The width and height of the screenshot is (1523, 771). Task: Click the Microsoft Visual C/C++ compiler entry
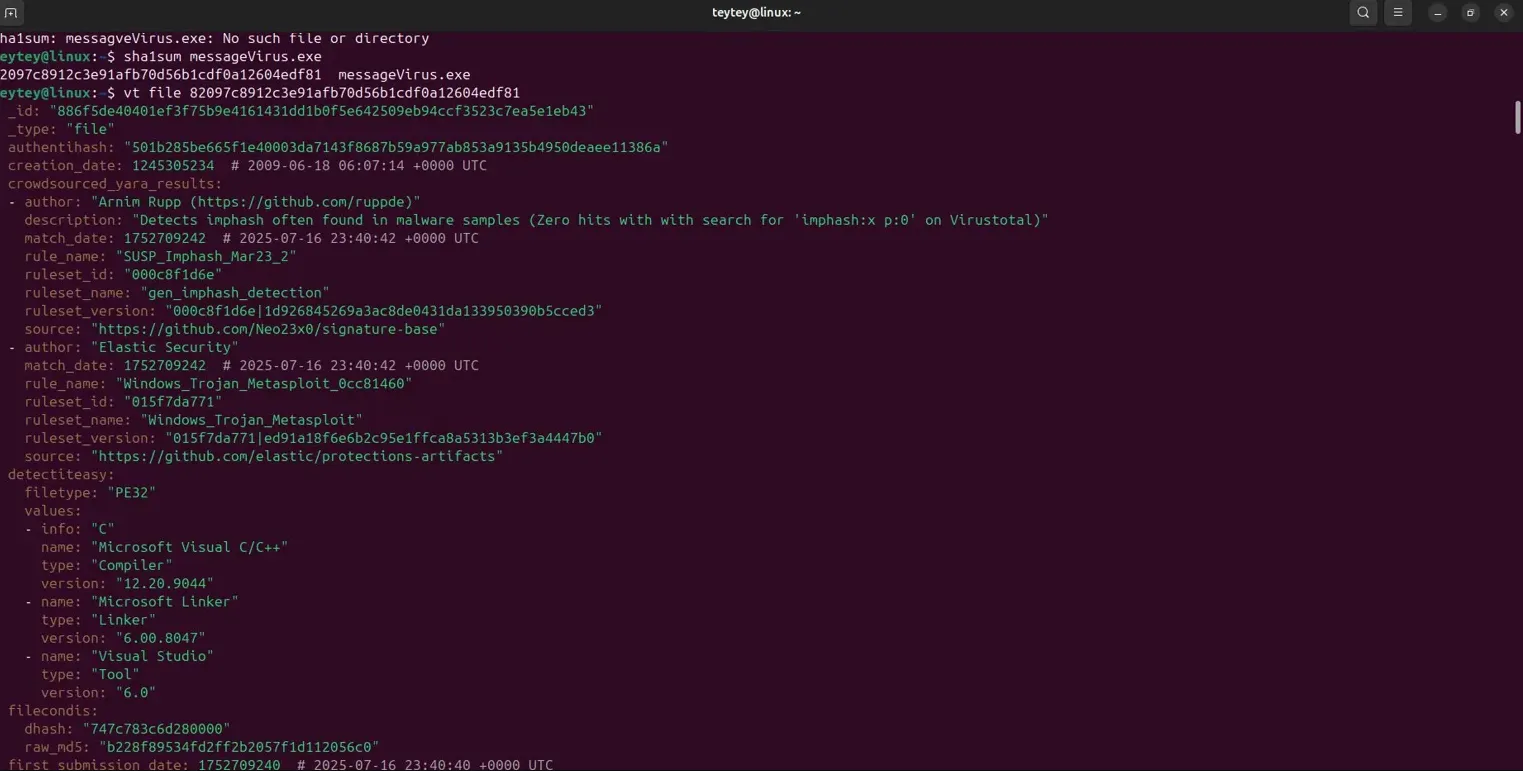(x=190, y=547)
